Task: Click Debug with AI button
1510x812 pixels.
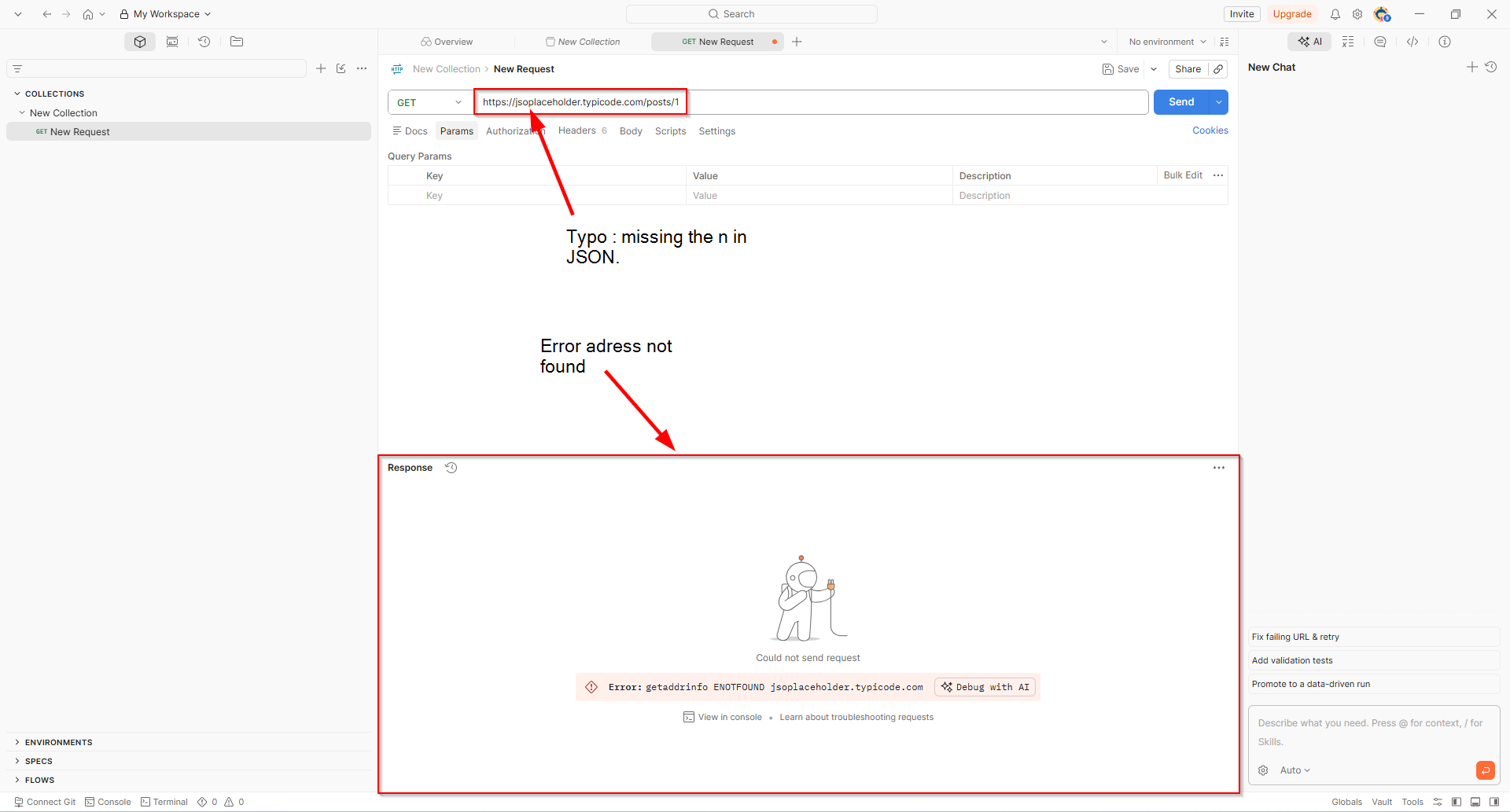Action: [x=985, y=687]
